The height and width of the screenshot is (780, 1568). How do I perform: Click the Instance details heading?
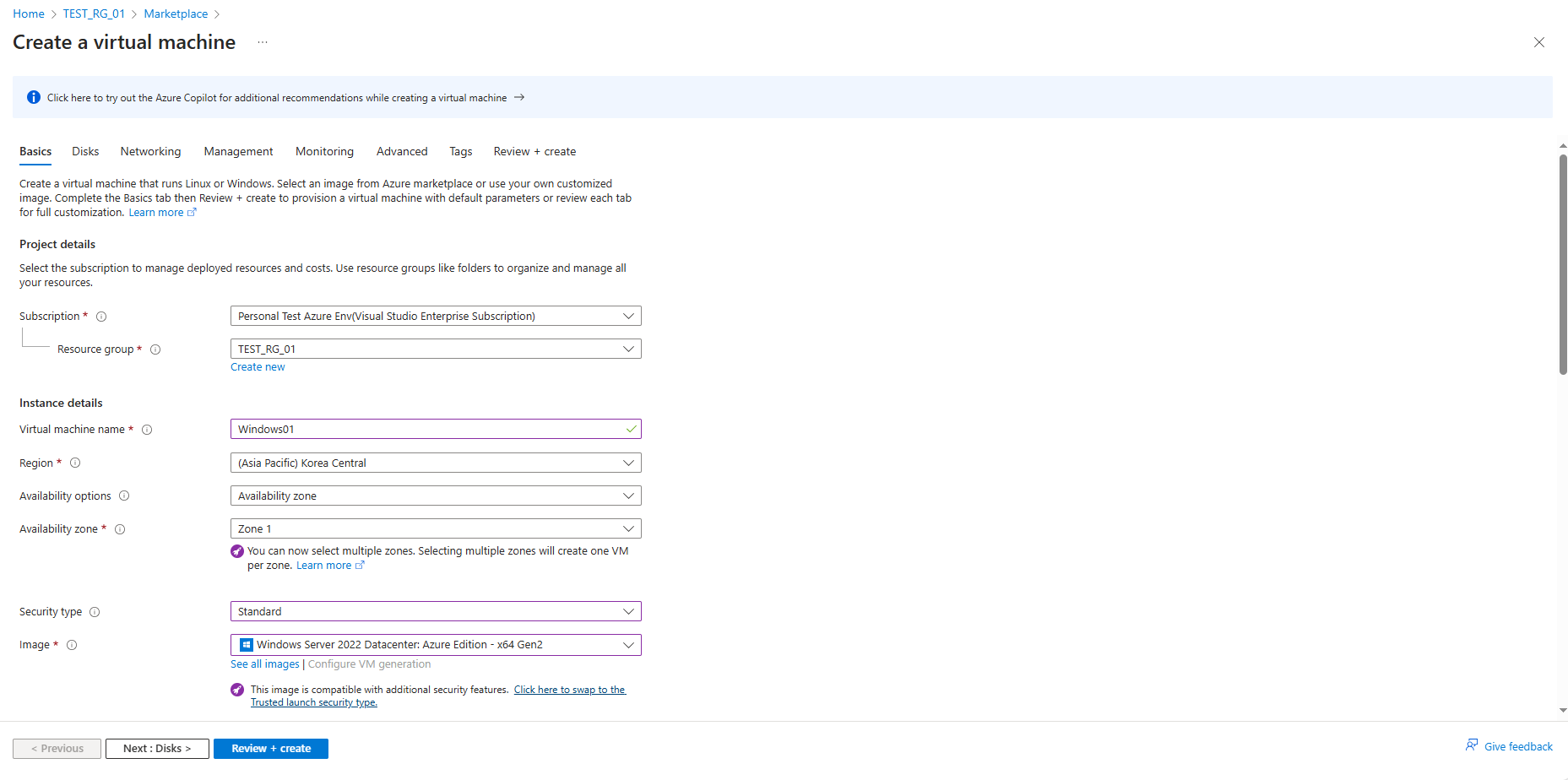(61, 403)
